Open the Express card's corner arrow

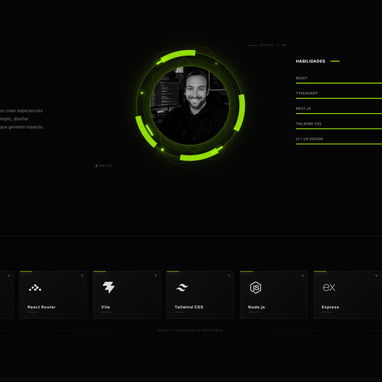point(376,276)
